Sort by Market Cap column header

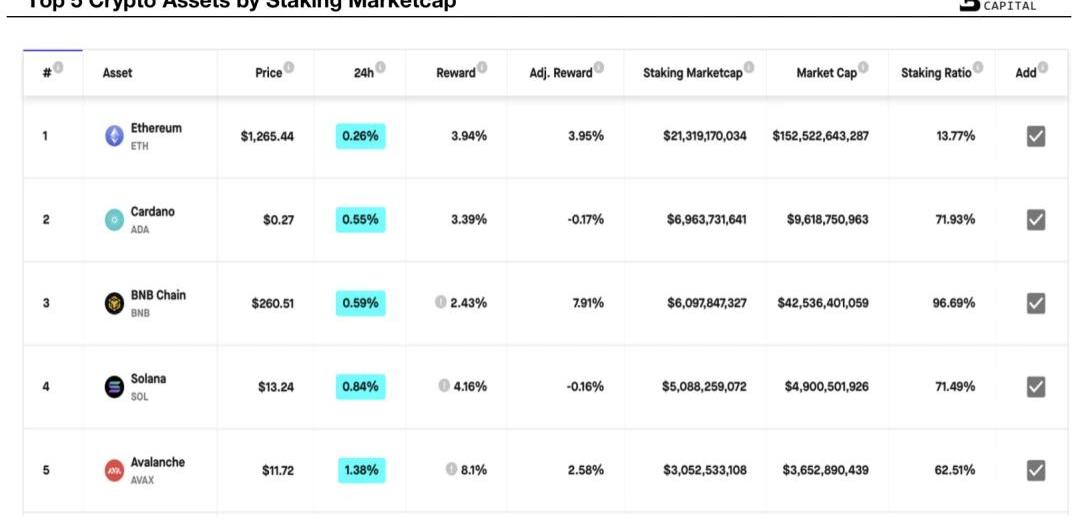(826, 73)
